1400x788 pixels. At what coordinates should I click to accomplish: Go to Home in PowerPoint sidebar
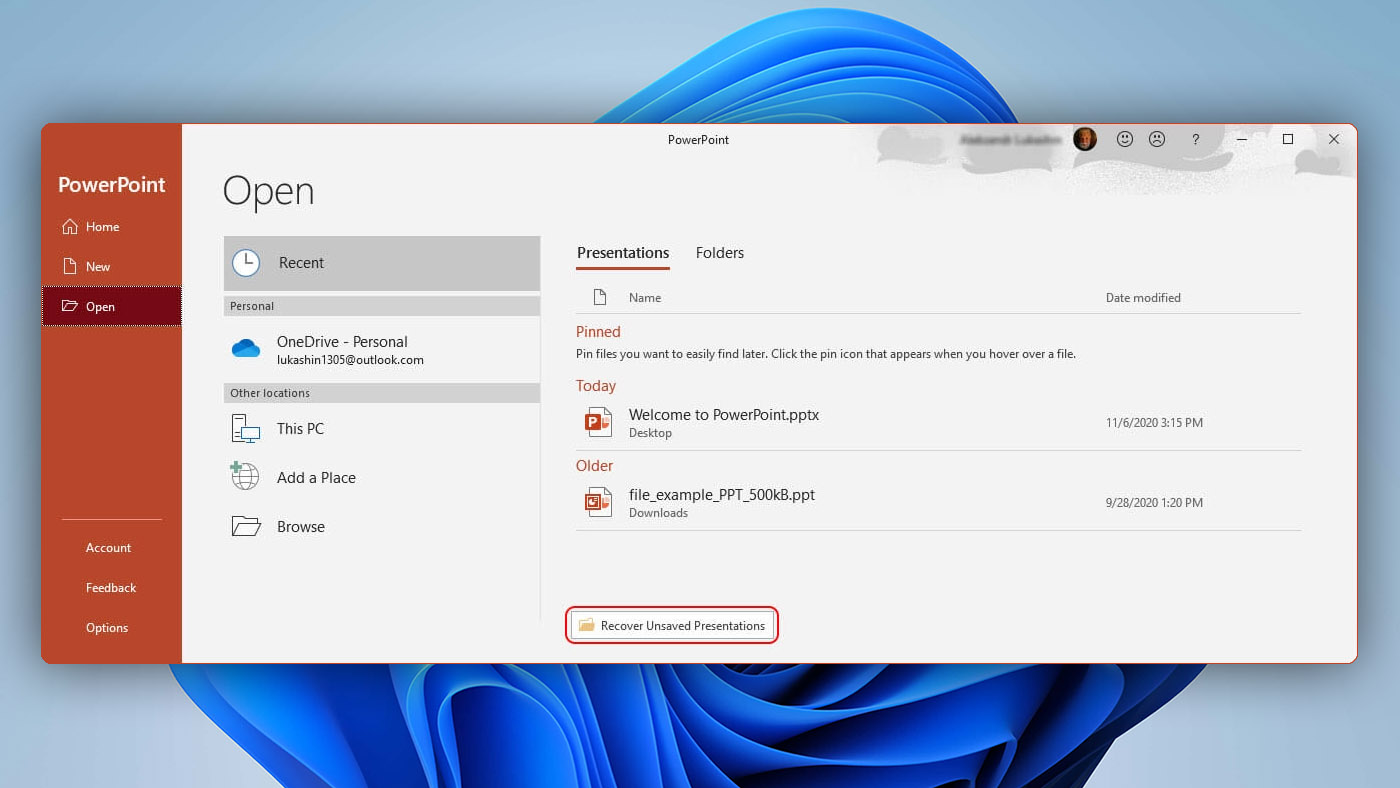click(x=111, y=227)
